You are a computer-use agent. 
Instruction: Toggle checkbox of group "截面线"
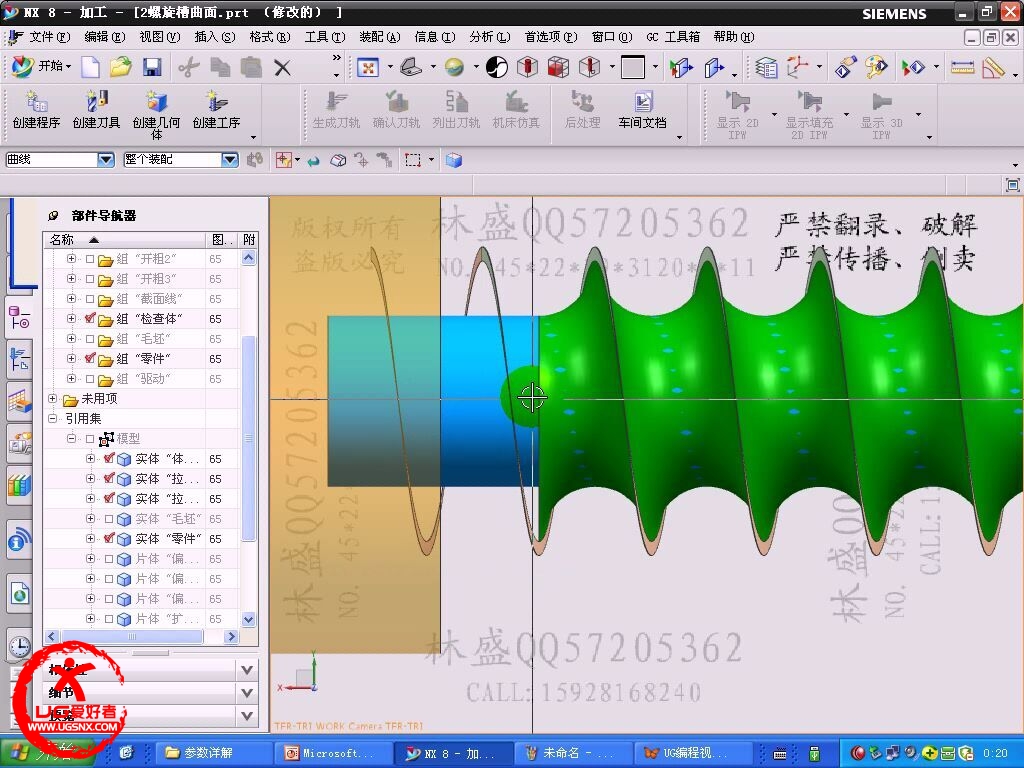point(89,299)
